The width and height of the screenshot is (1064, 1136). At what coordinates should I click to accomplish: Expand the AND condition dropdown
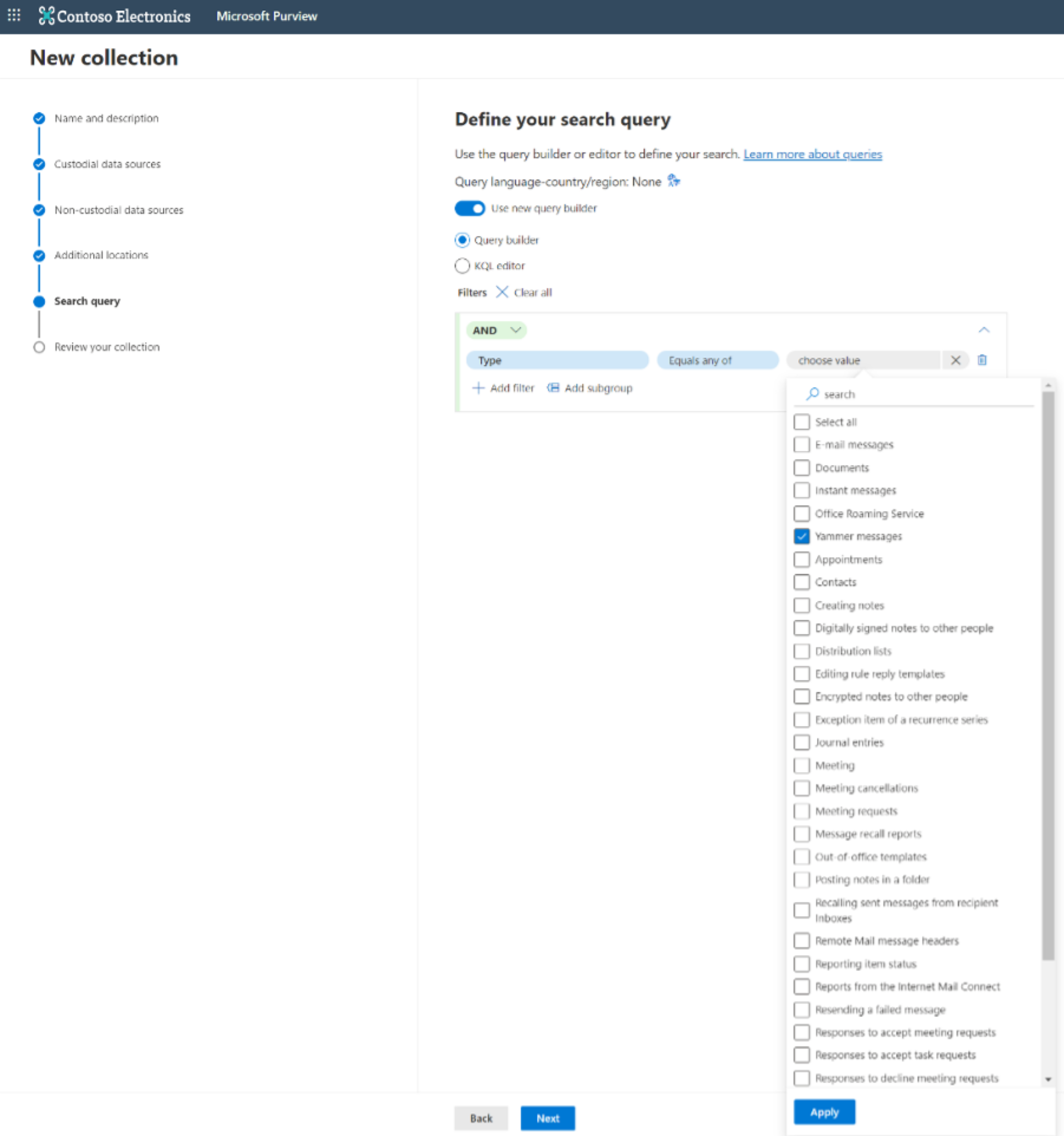[x=497, y=329]
